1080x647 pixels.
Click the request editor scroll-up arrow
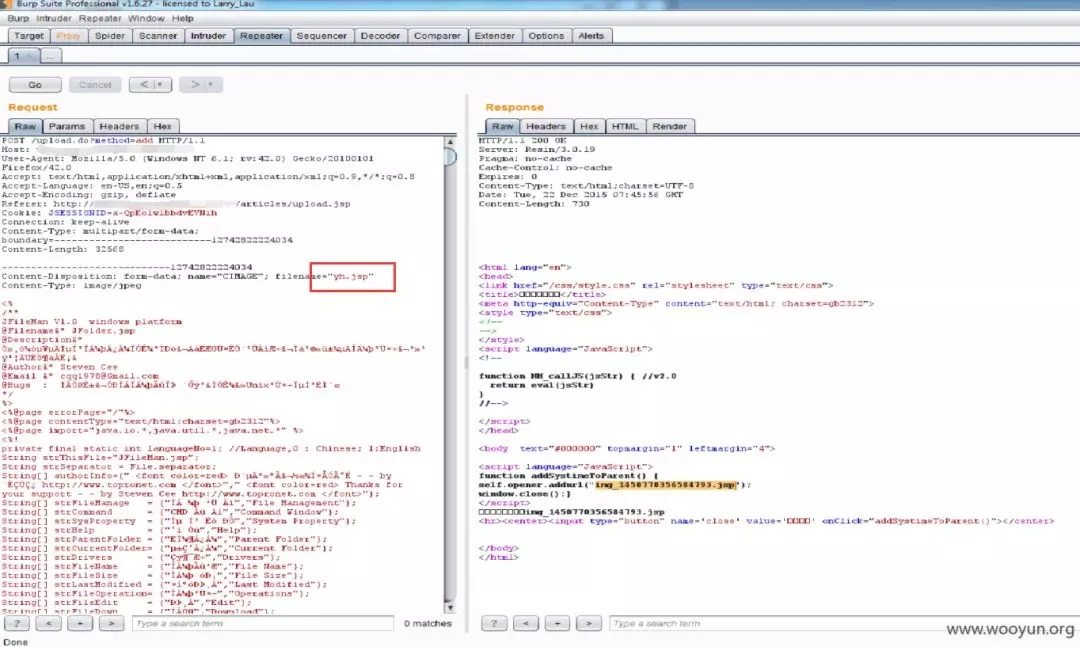point(450,141)
